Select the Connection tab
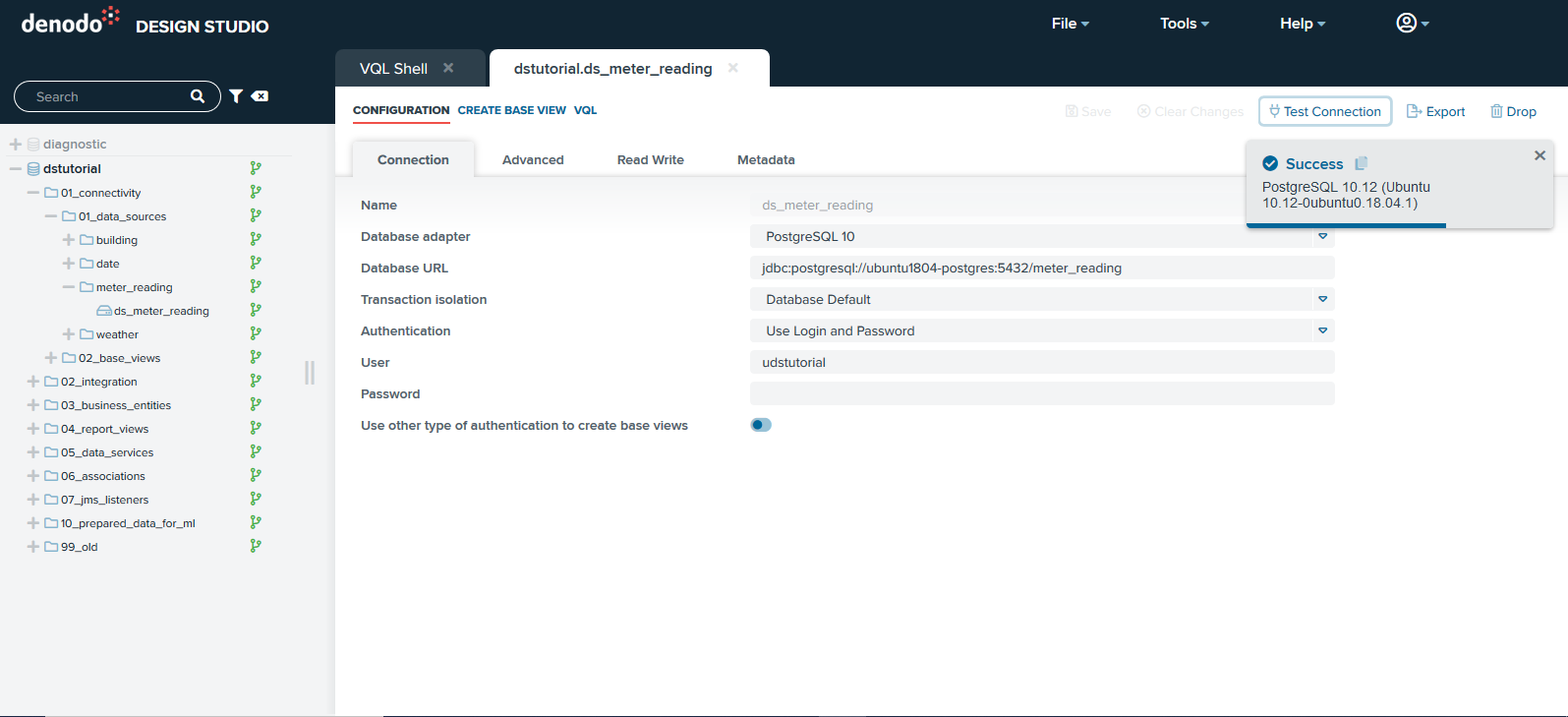Viewport: 1568px width, 717px height. click(413, 159)
